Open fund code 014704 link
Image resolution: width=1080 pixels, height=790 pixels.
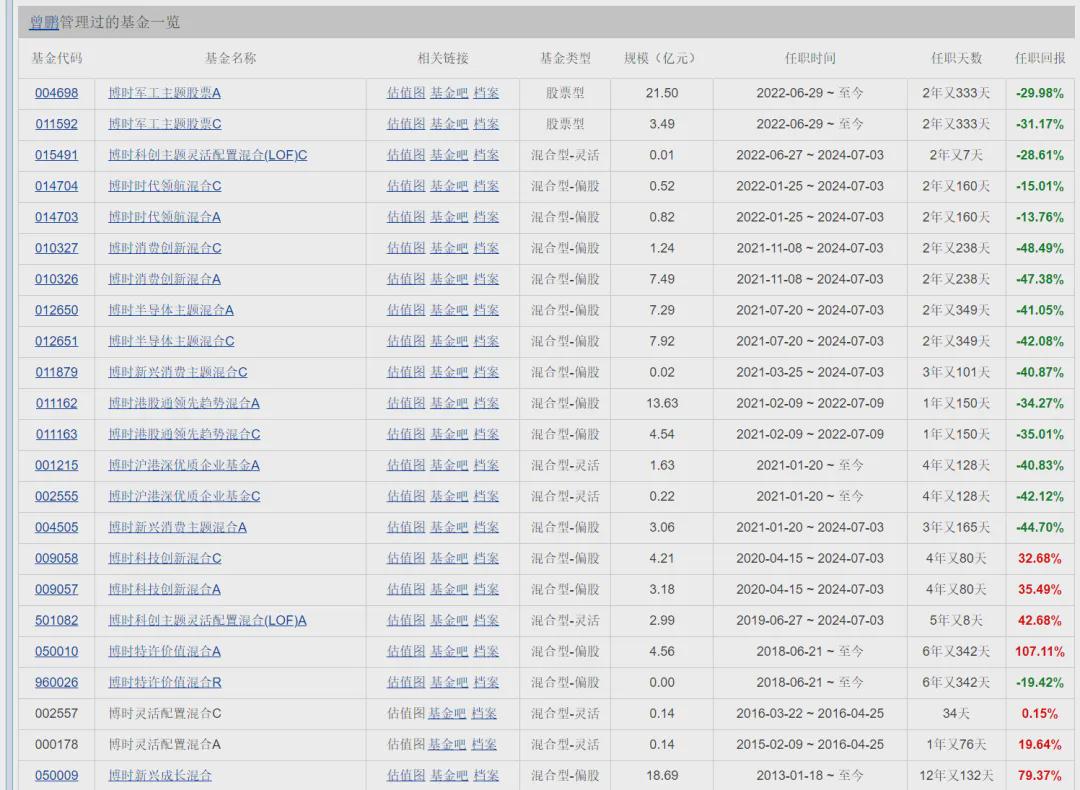point(56,186)
